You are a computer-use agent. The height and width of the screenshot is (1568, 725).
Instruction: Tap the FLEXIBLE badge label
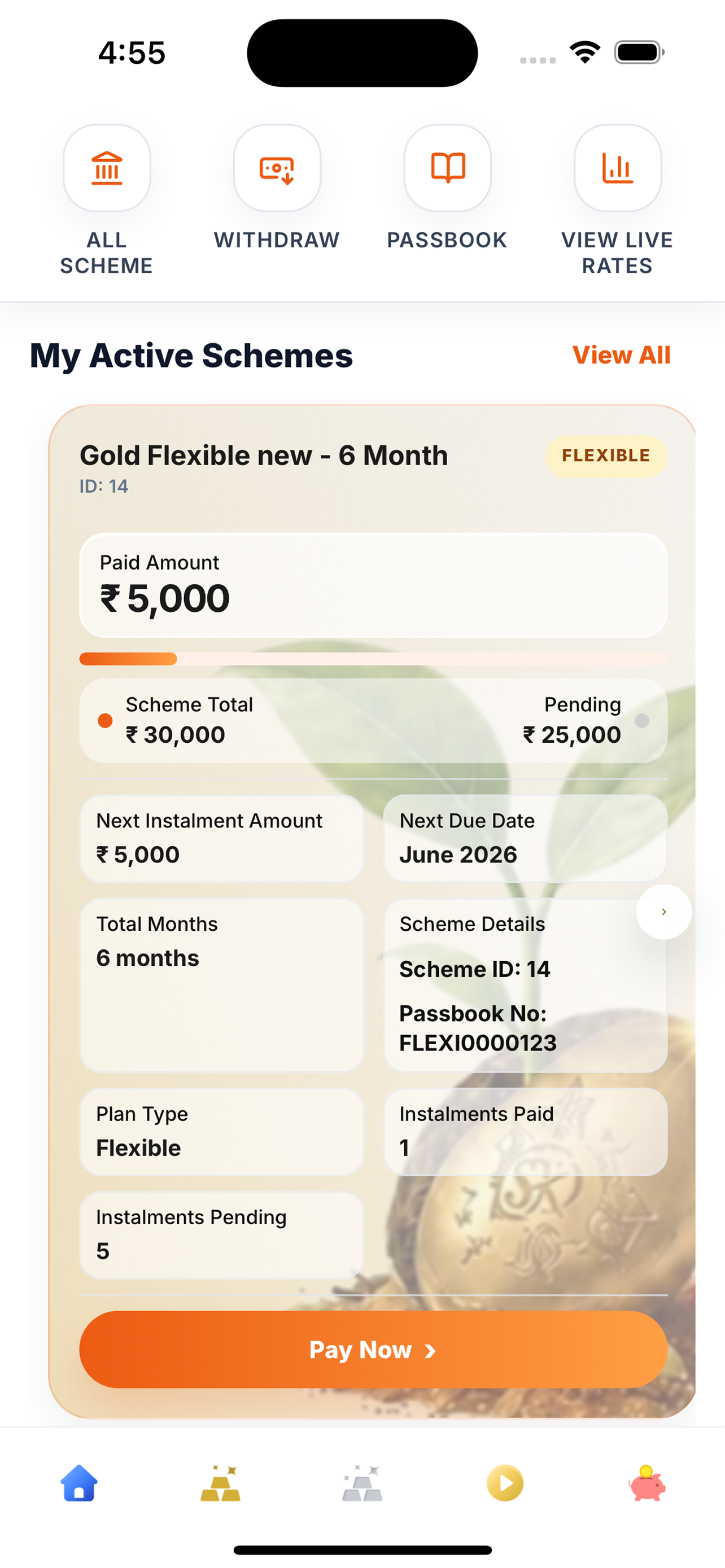(606, 456)
